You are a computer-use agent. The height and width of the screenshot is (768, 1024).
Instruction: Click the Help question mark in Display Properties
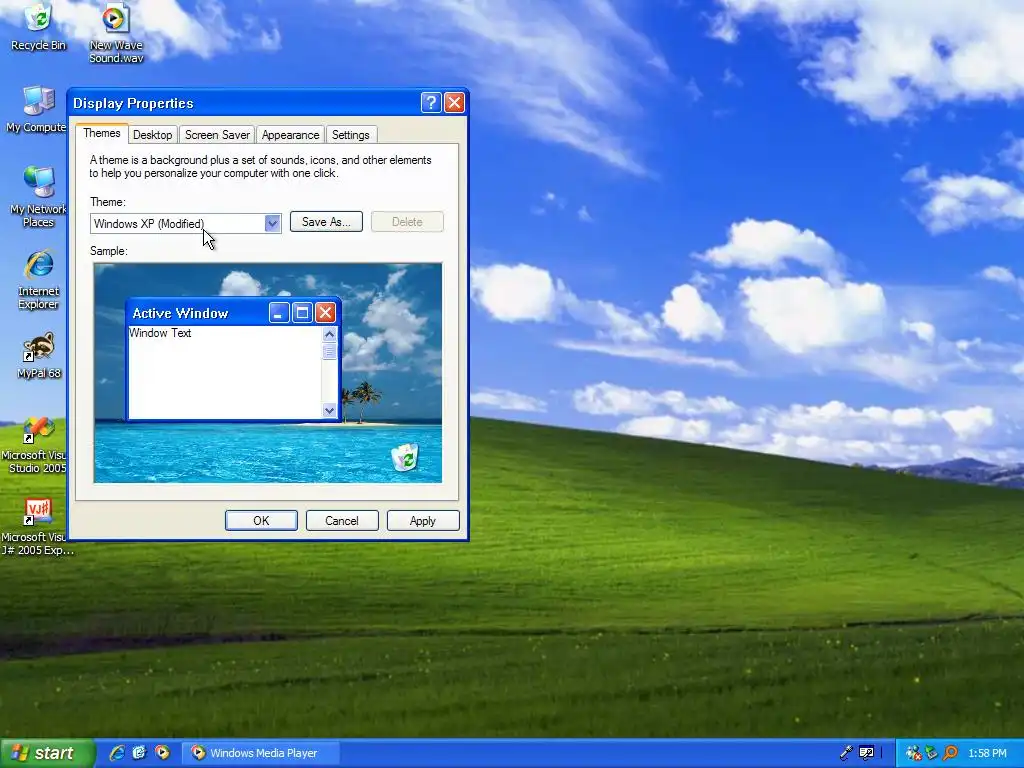(431, 103)
